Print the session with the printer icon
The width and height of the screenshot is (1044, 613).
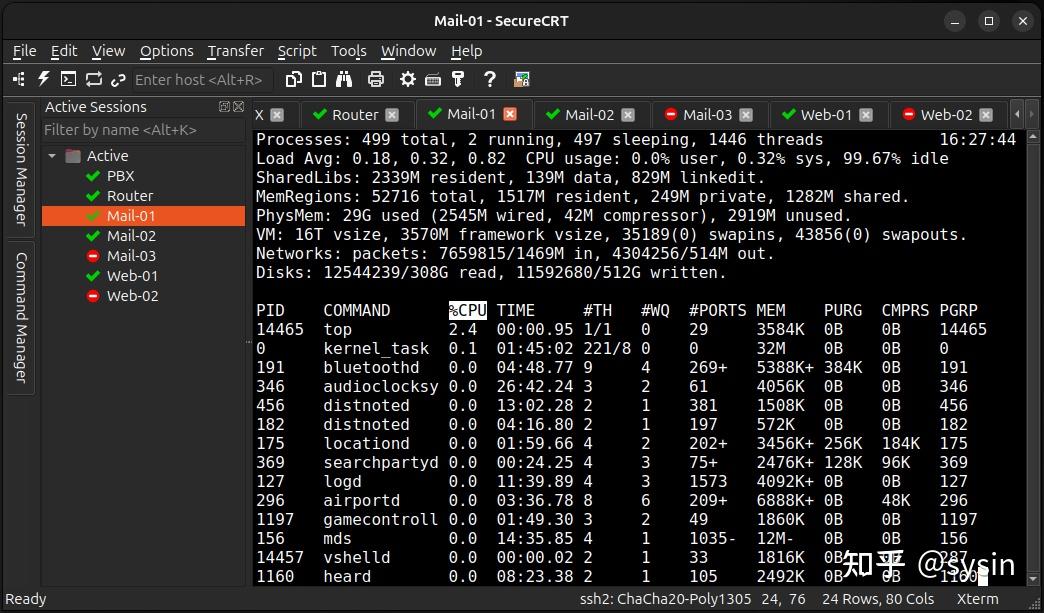(376, 80)
